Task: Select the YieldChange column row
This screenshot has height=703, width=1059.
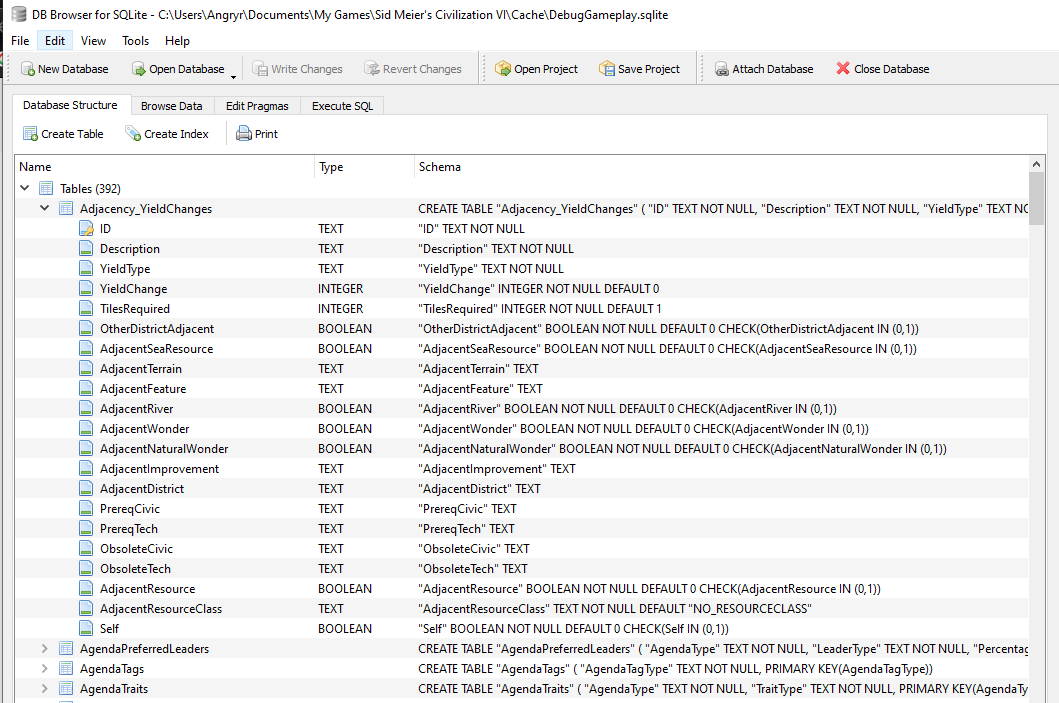Action: (134, 289)
